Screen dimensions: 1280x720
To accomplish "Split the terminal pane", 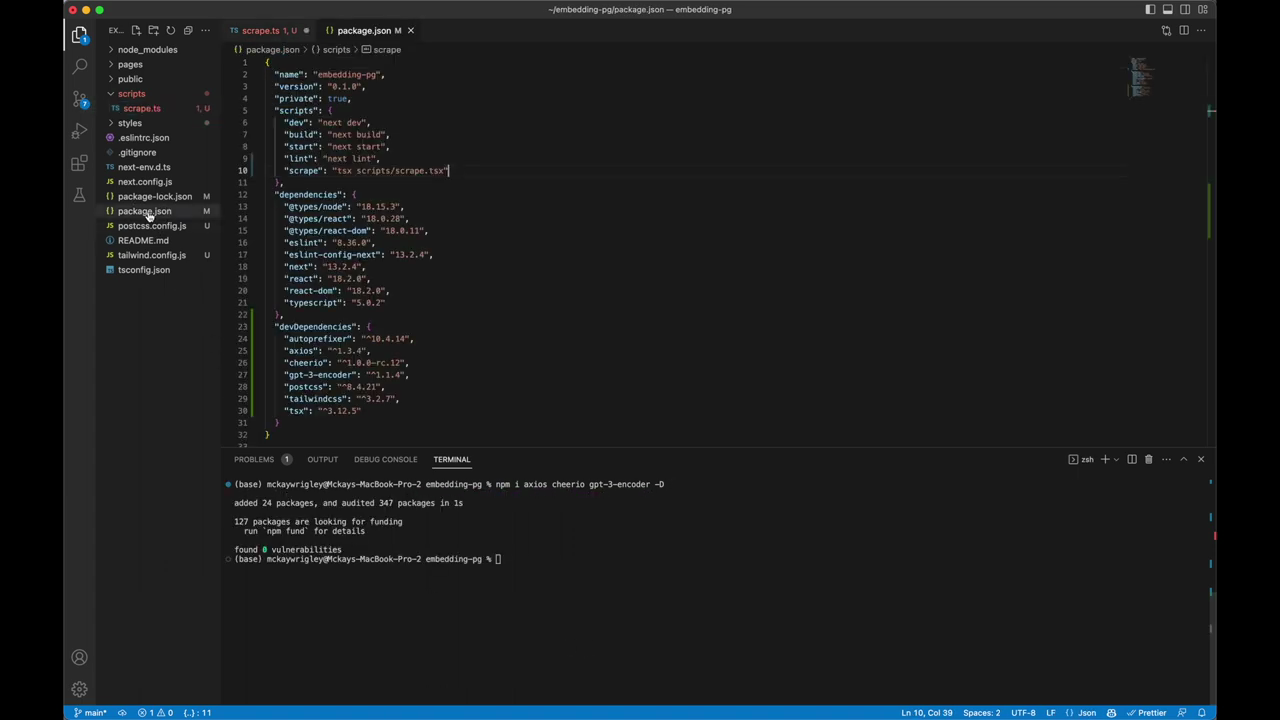I will pos(1132,459).
